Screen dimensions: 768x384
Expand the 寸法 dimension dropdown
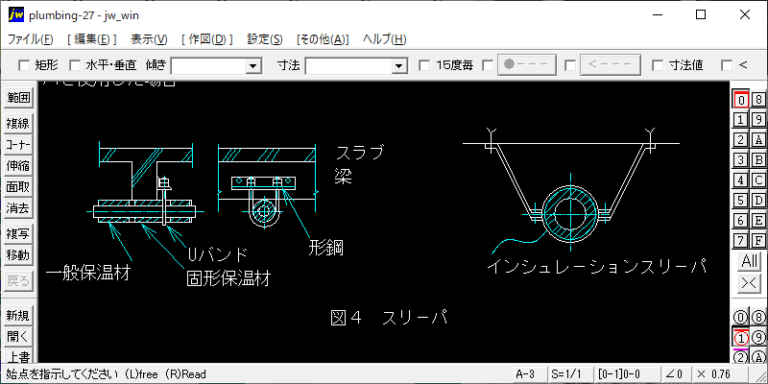400,66
